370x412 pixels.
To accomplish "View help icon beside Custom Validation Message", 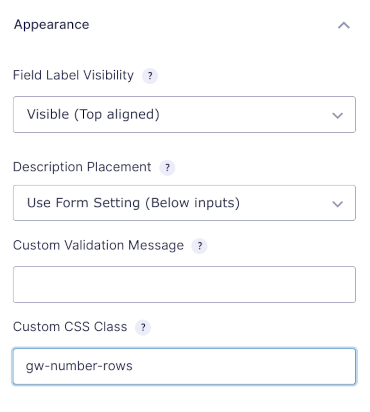I will point(199,246).
